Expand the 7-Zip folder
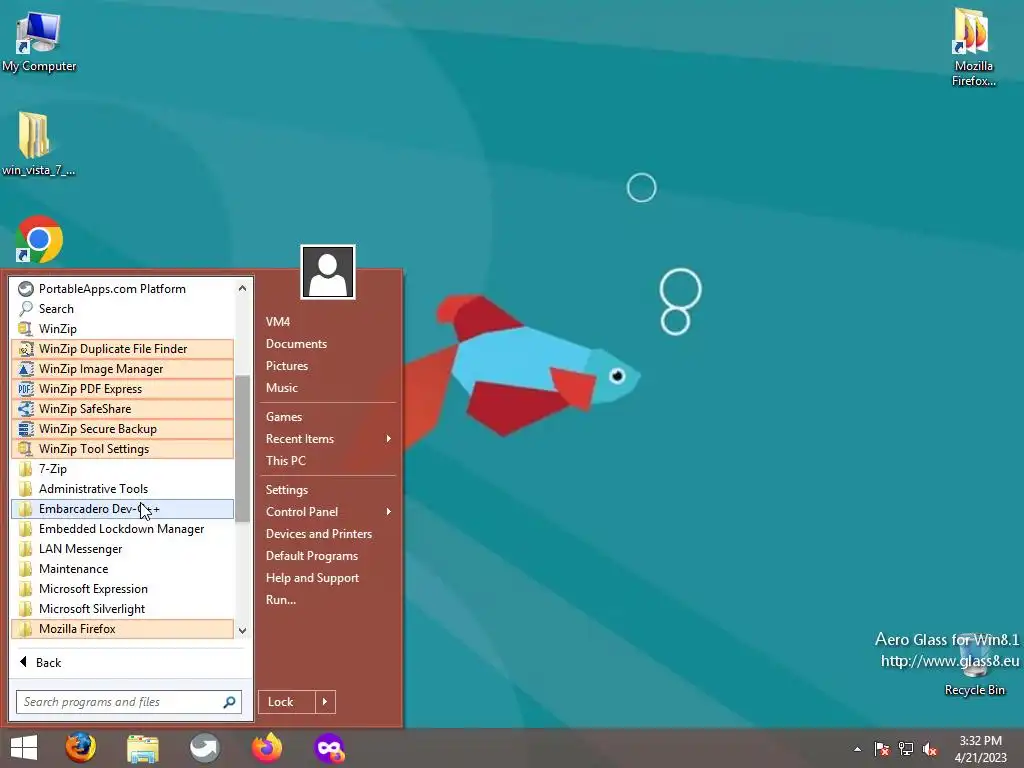The image size is (1024, 768). tap(123, 469)
